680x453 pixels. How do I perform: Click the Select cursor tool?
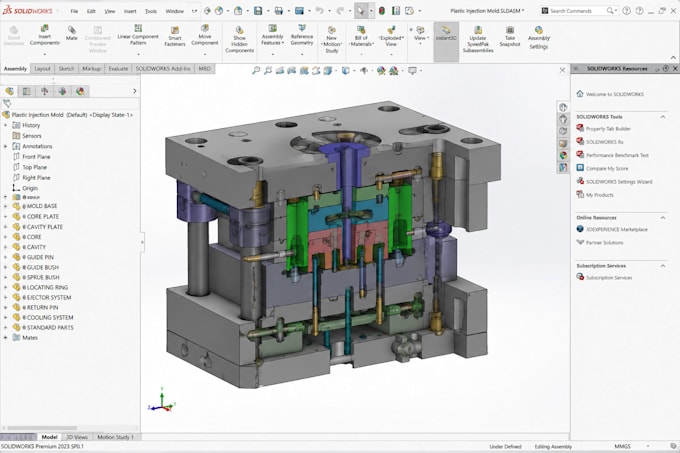pyautogui.click(x=360, y=11)
